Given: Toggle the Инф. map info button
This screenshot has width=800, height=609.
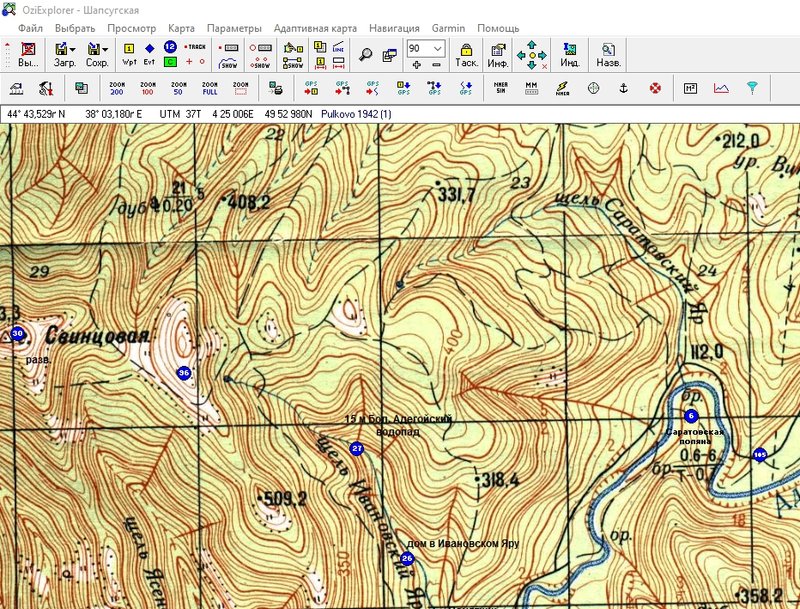Looking at the screenshot, I should (x=497, y=55).
